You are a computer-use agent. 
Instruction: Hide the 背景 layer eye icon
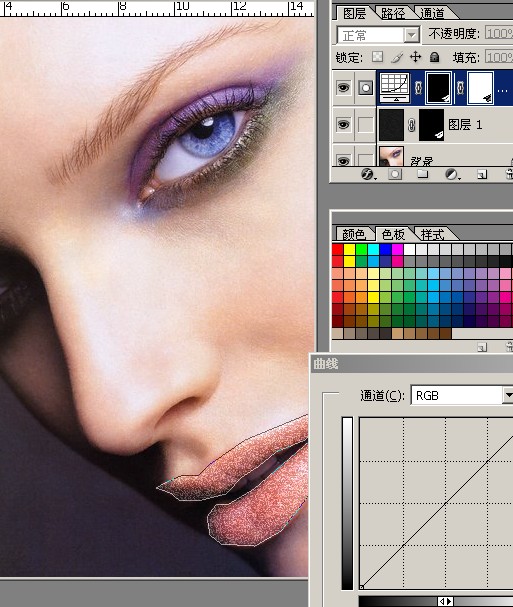343,160
